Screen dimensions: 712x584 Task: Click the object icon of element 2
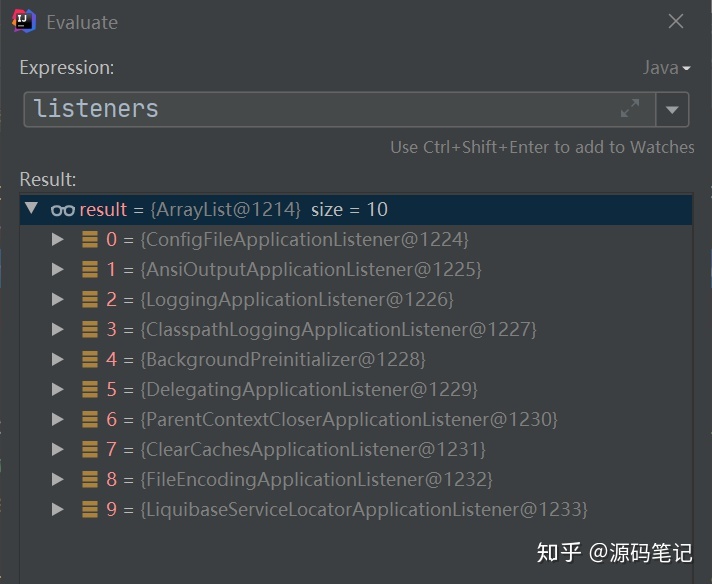(x=90, y=299)
